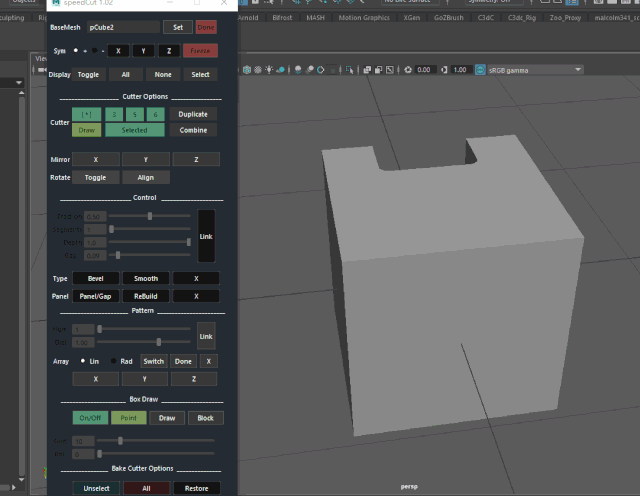Switch to the Motion Graphics shelf tab
The width and height of the screenshot is (640, 496).
[x=364, y=17]
